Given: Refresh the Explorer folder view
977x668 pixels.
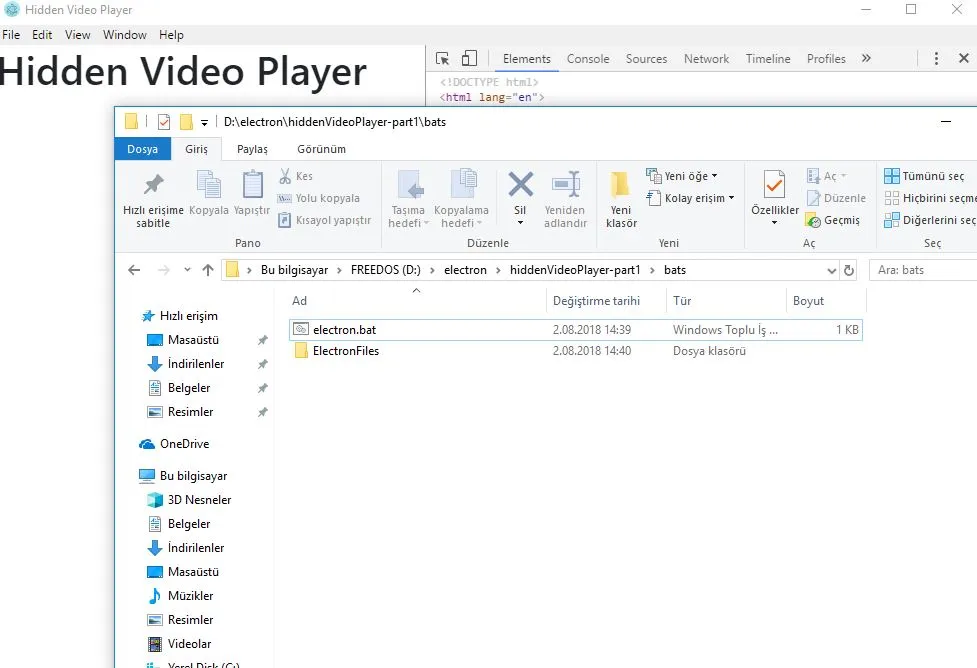Looking at the screenshot, I should (849, 270).
